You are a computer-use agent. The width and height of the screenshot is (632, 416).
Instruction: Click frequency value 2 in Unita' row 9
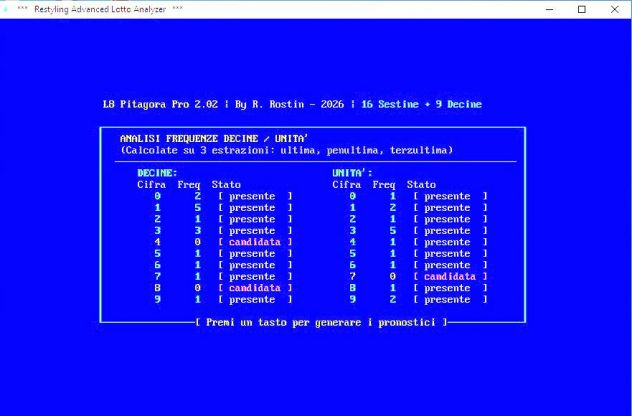(x=393, y=300)
